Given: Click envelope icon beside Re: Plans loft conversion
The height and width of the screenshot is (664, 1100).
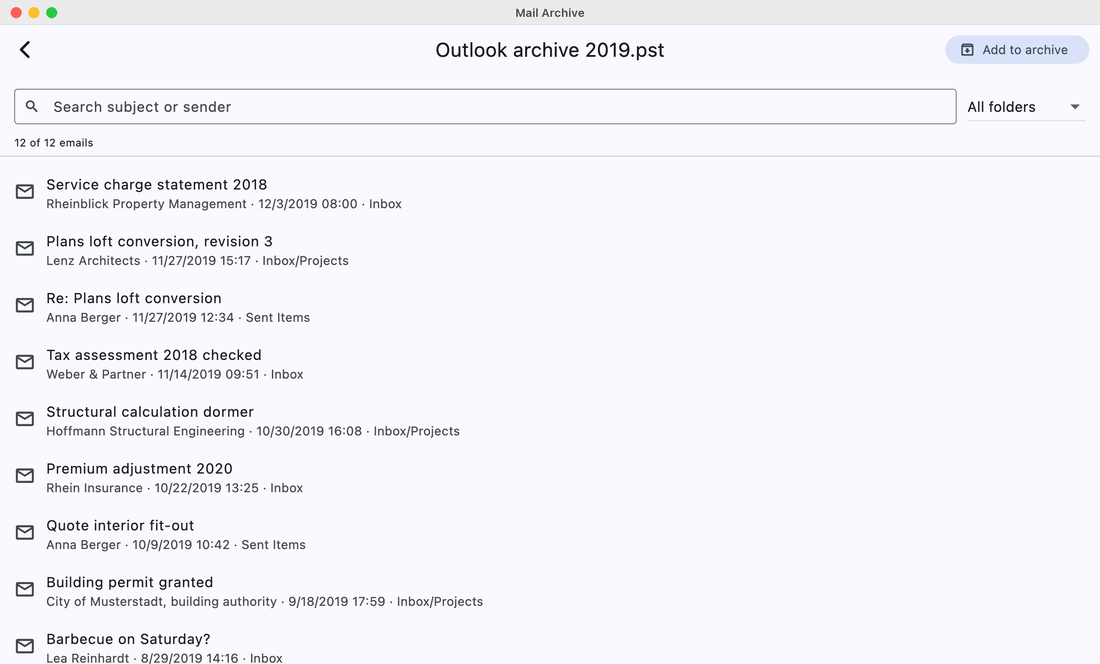Looking at the screenshot, I should coord(25,305).
